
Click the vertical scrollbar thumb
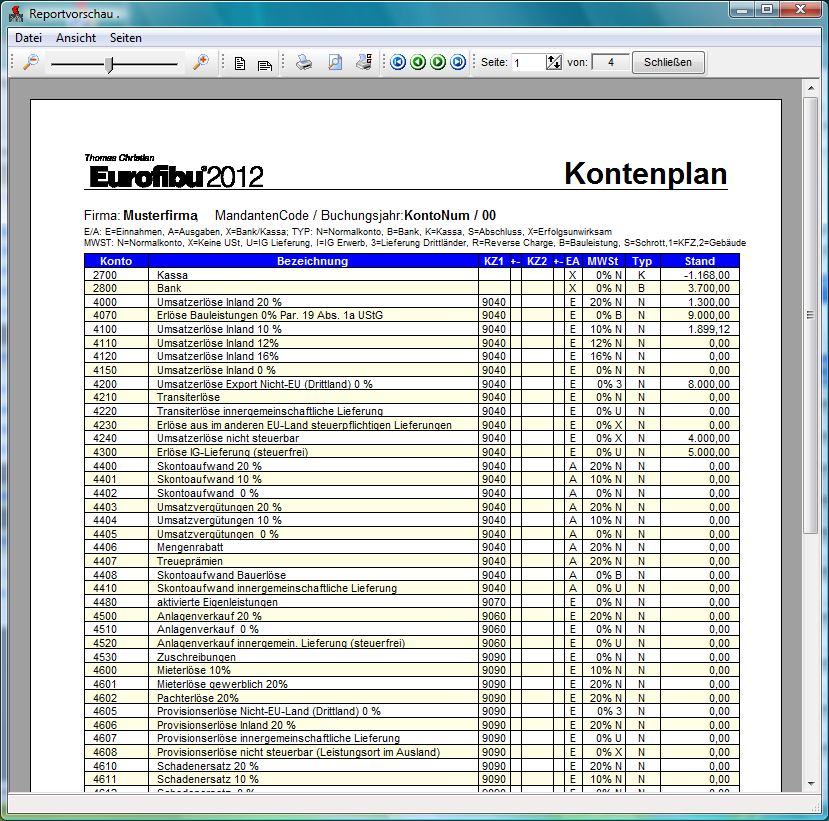click(810, 315)
